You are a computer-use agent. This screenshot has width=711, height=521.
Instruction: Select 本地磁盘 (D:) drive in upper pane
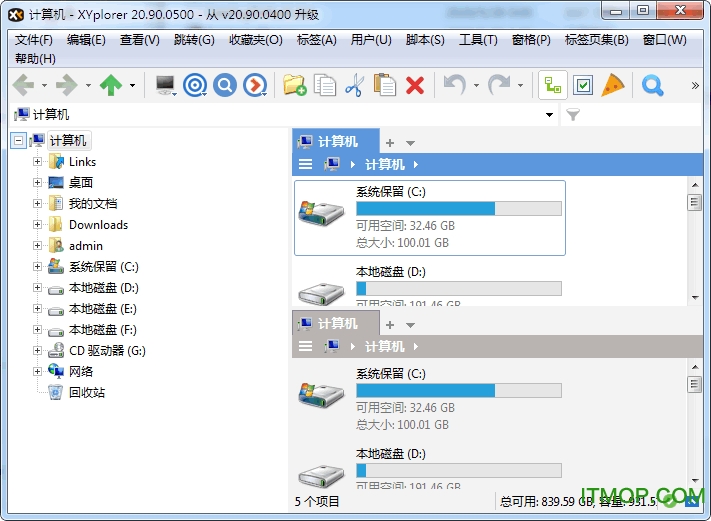coord(430,284)
